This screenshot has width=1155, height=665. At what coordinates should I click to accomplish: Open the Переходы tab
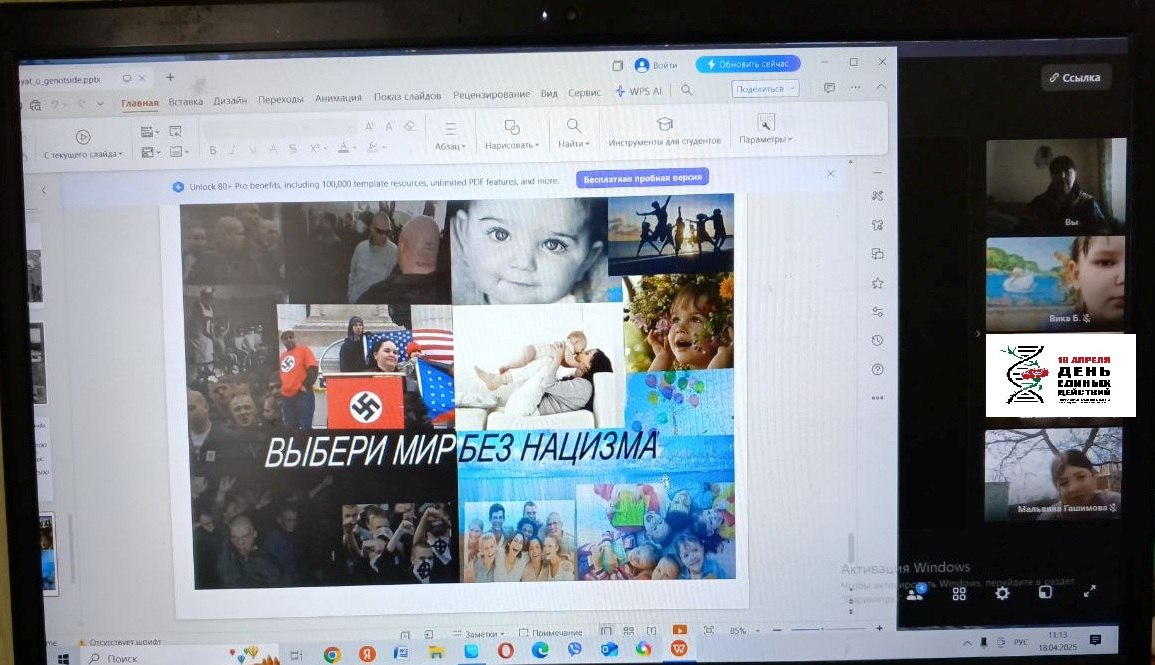(x=281, y=99)
